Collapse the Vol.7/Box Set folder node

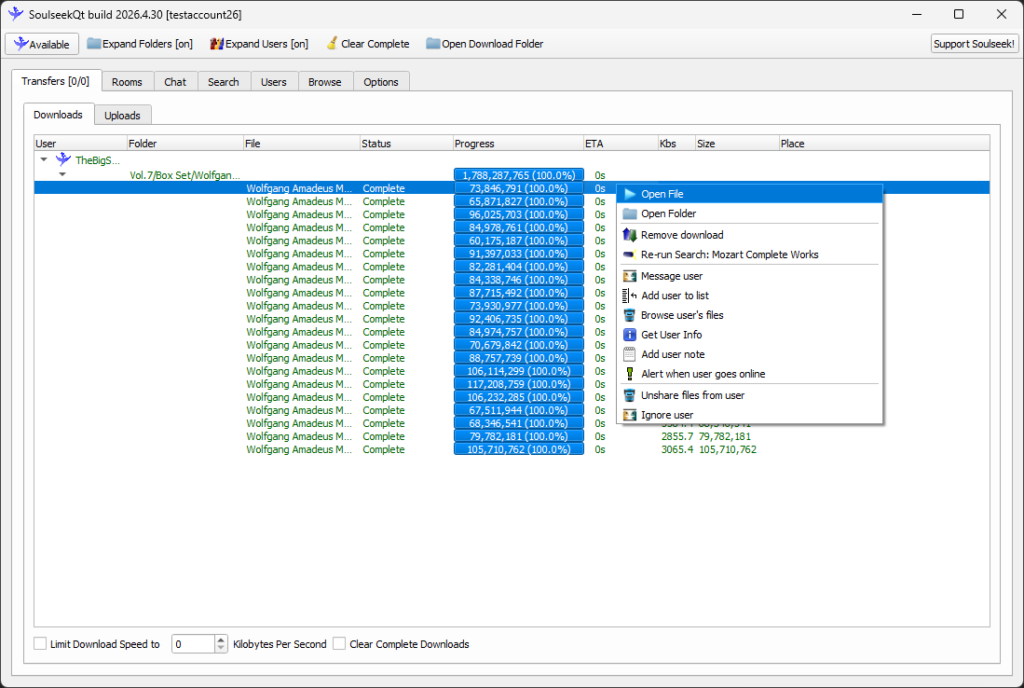(62, 174)
